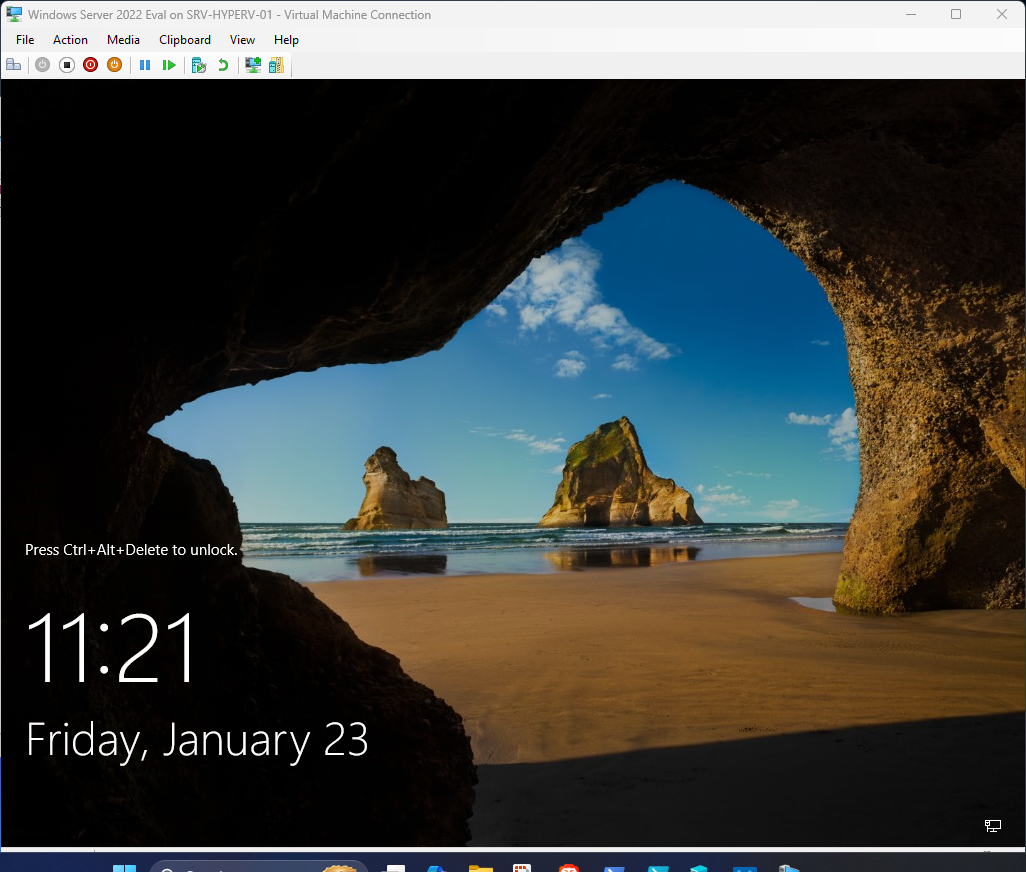Click the Ctrl+Alt+Delete toolbar icon
1026x872 pixels.
13,64
